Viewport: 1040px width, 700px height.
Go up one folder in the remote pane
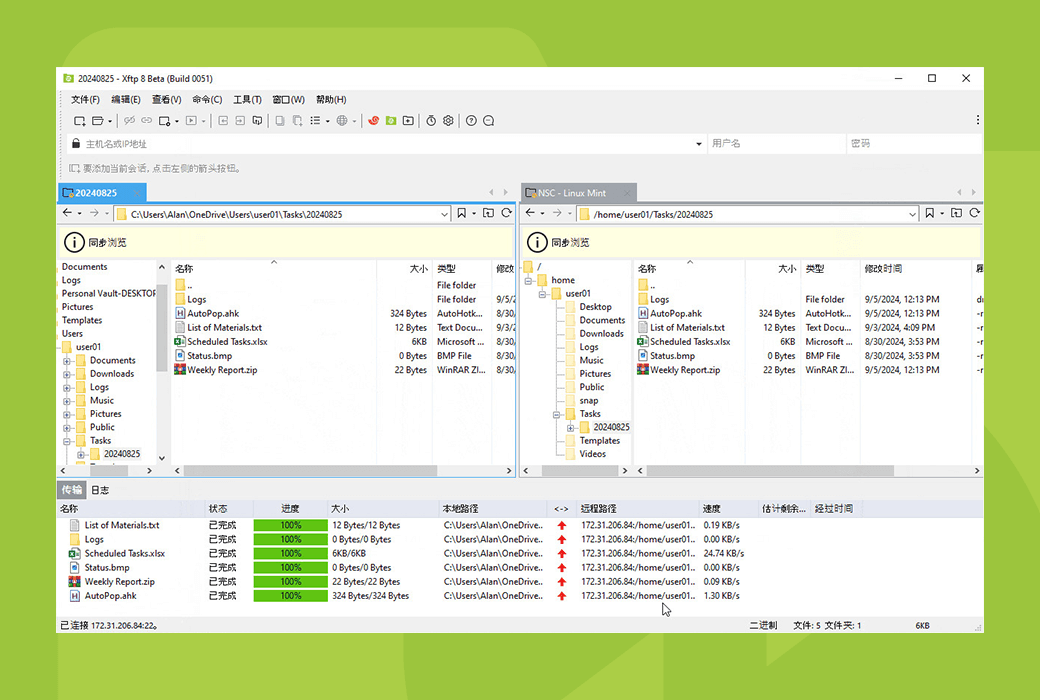click(x=956, y=213)
